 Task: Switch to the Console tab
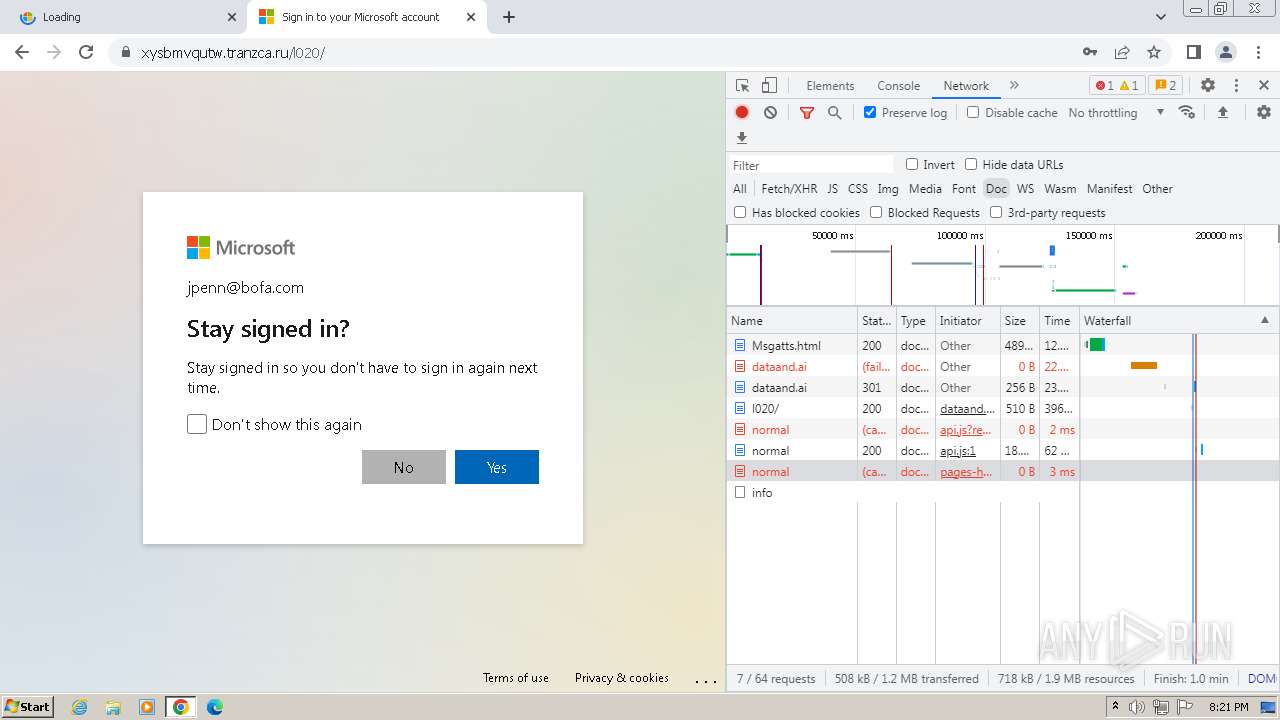click(x=898, y=86)
